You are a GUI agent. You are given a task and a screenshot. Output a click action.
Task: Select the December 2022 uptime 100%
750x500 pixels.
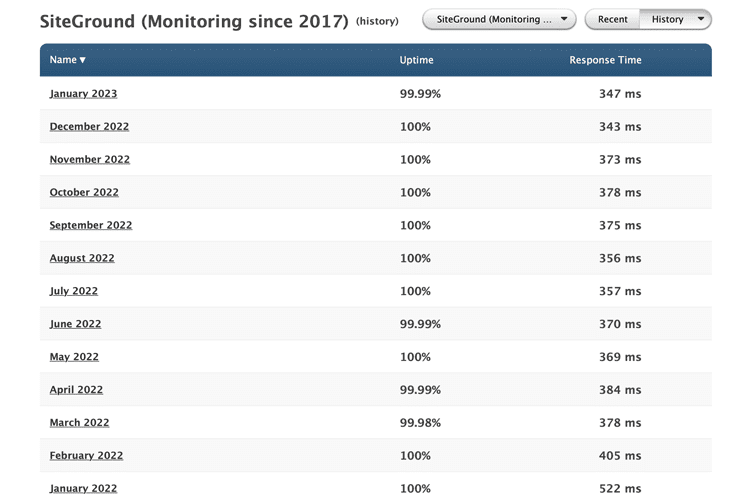click(x=415, y=127)
